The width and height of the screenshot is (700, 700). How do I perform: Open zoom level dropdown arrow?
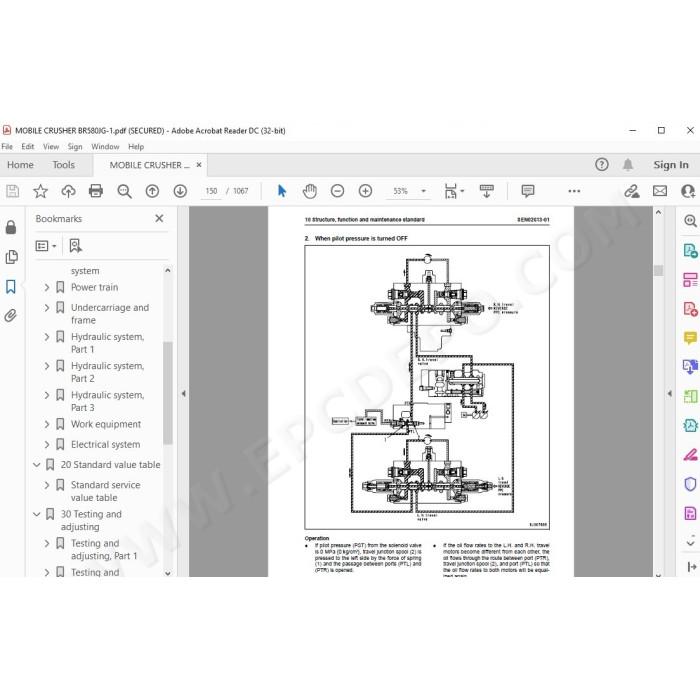(424, 191)
